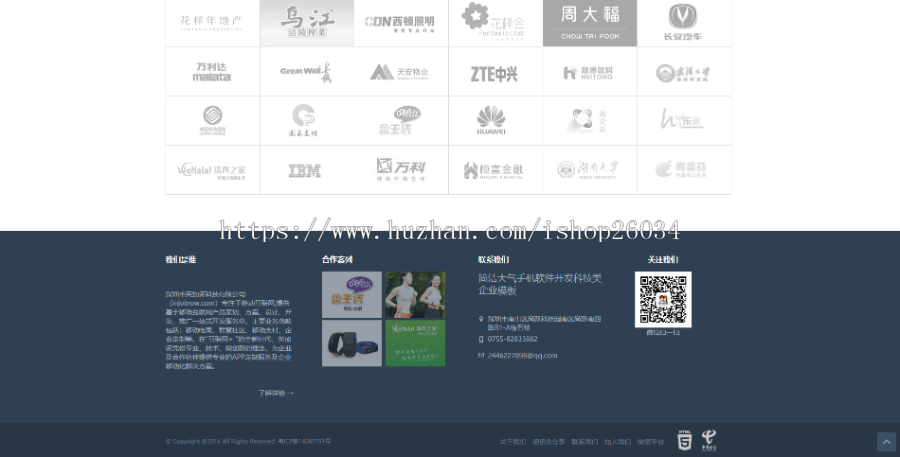The image size is (900, 457).
Task: Open 加入我们 footer link
Action: pos(618,441)
